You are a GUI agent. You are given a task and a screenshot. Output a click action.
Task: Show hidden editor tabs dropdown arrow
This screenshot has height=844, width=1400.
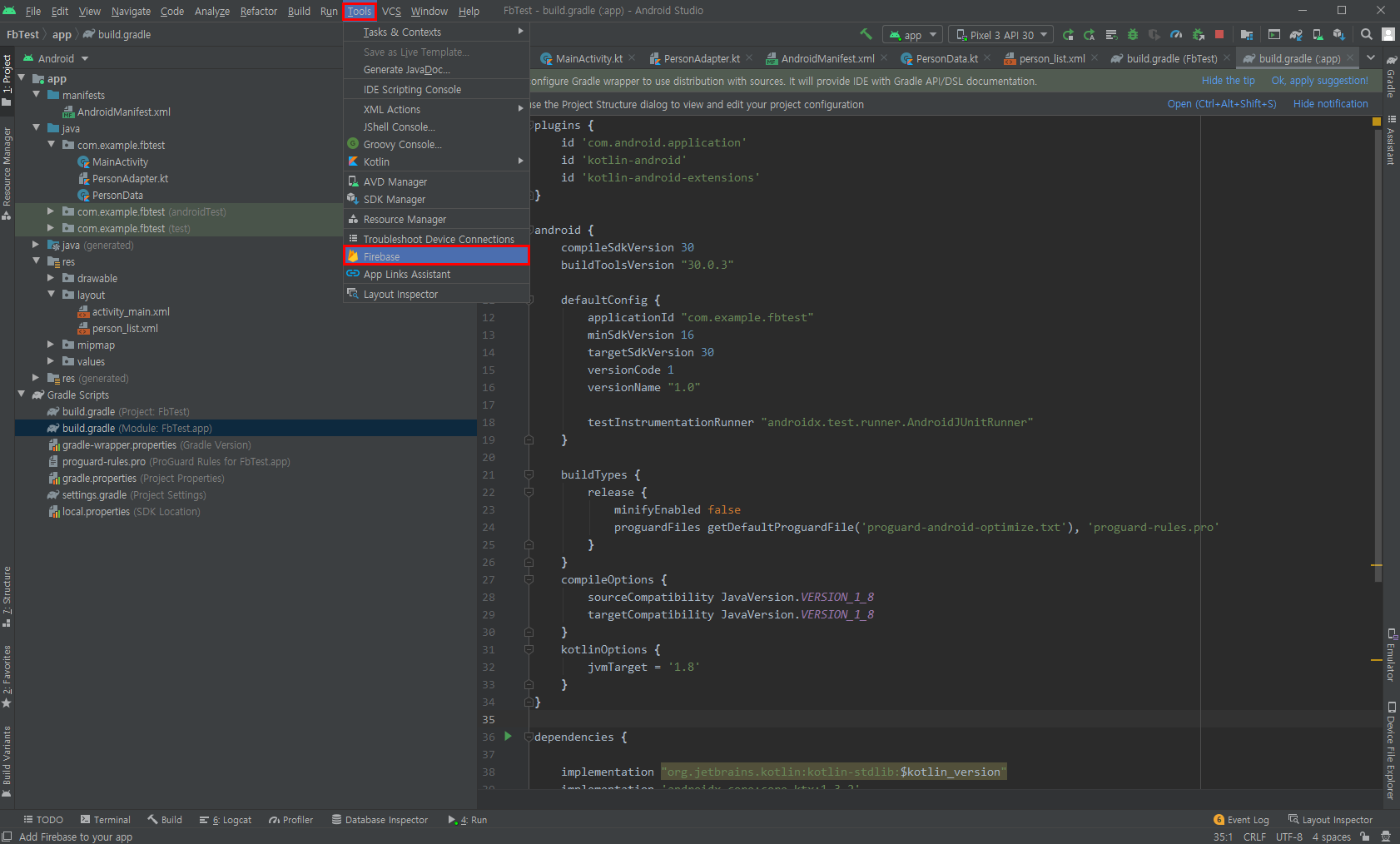pyautogui.click(x=1371, y=57)
